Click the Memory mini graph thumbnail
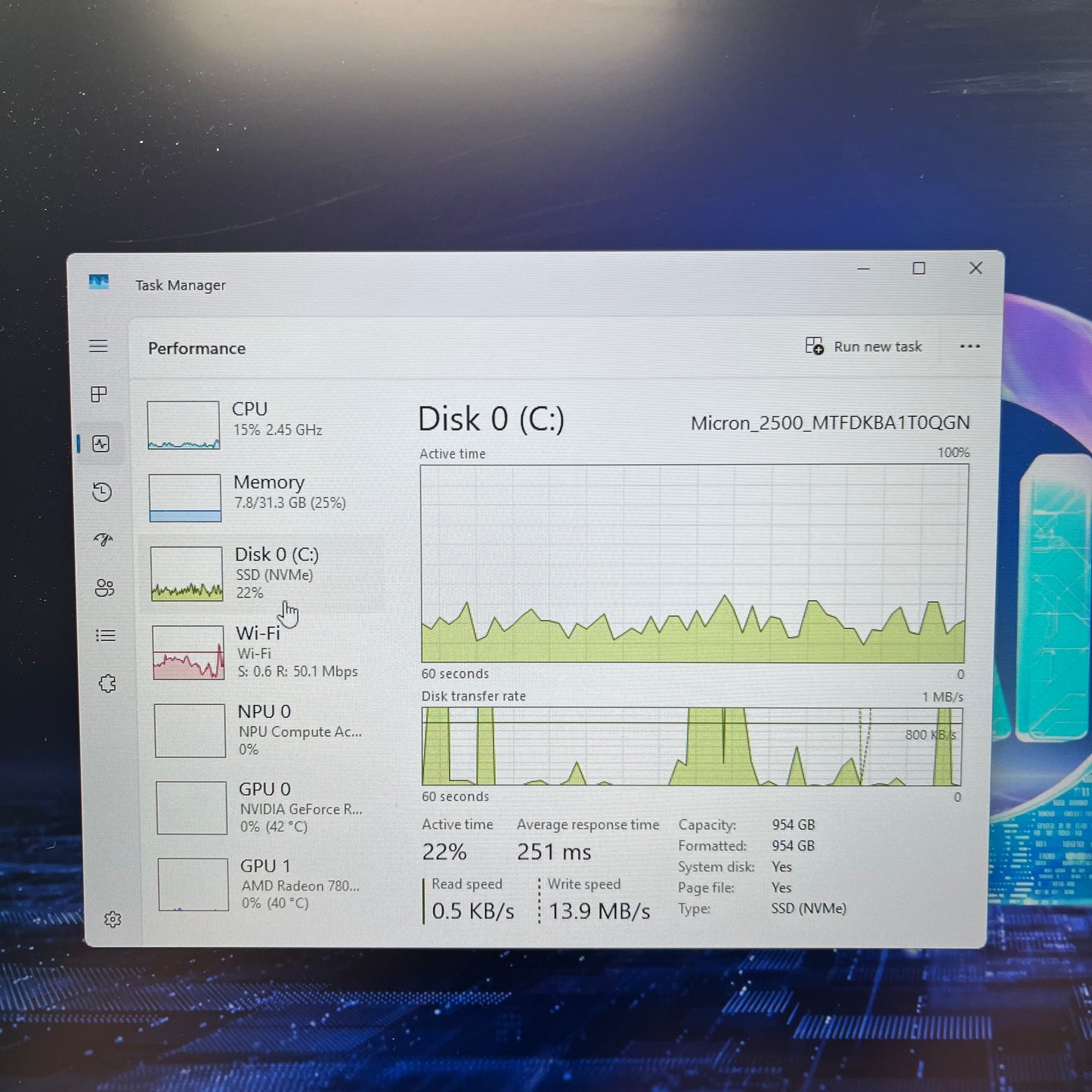This screenshot has width=1092, height=1092. point(185,498)
